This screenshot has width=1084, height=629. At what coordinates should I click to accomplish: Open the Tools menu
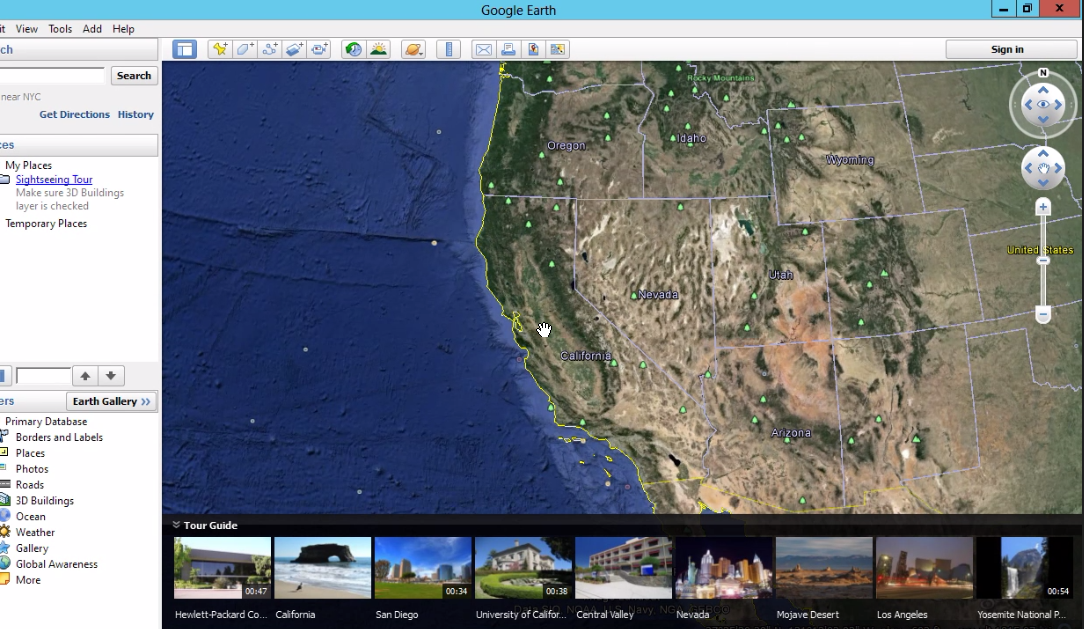[x=60, y=28]
